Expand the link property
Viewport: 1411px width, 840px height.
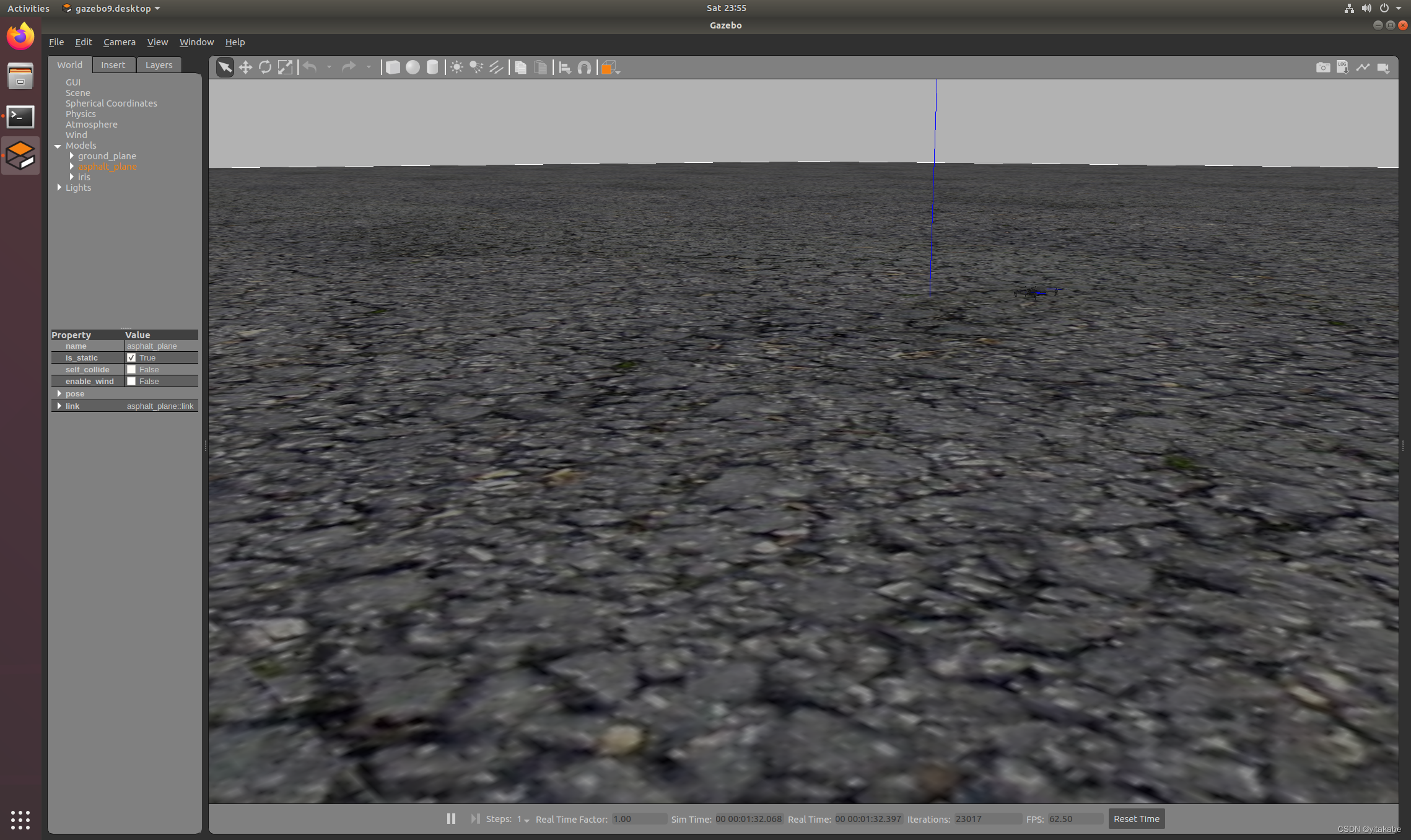(59, 406)
